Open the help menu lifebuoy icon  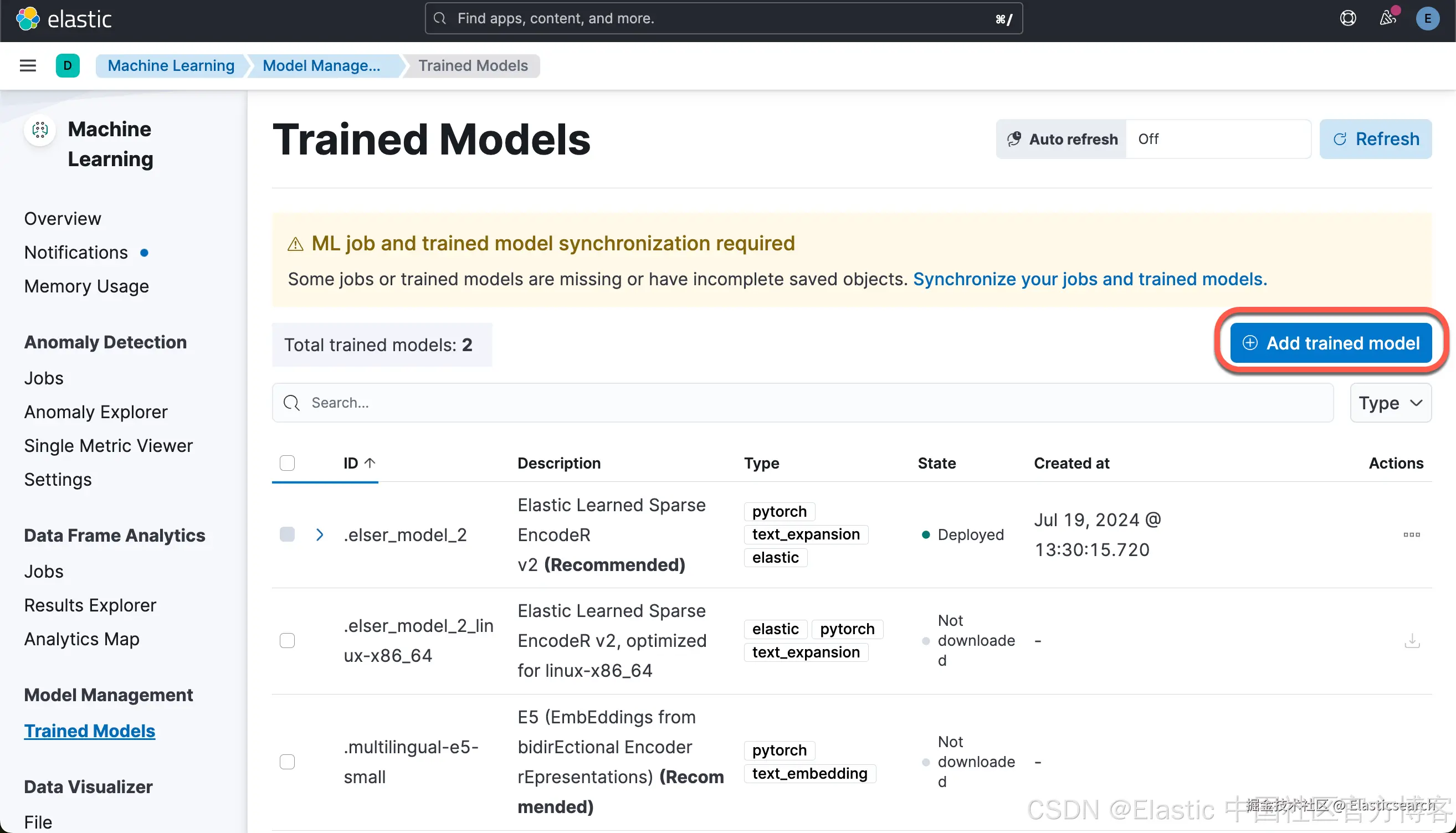tap(1347, 19)
